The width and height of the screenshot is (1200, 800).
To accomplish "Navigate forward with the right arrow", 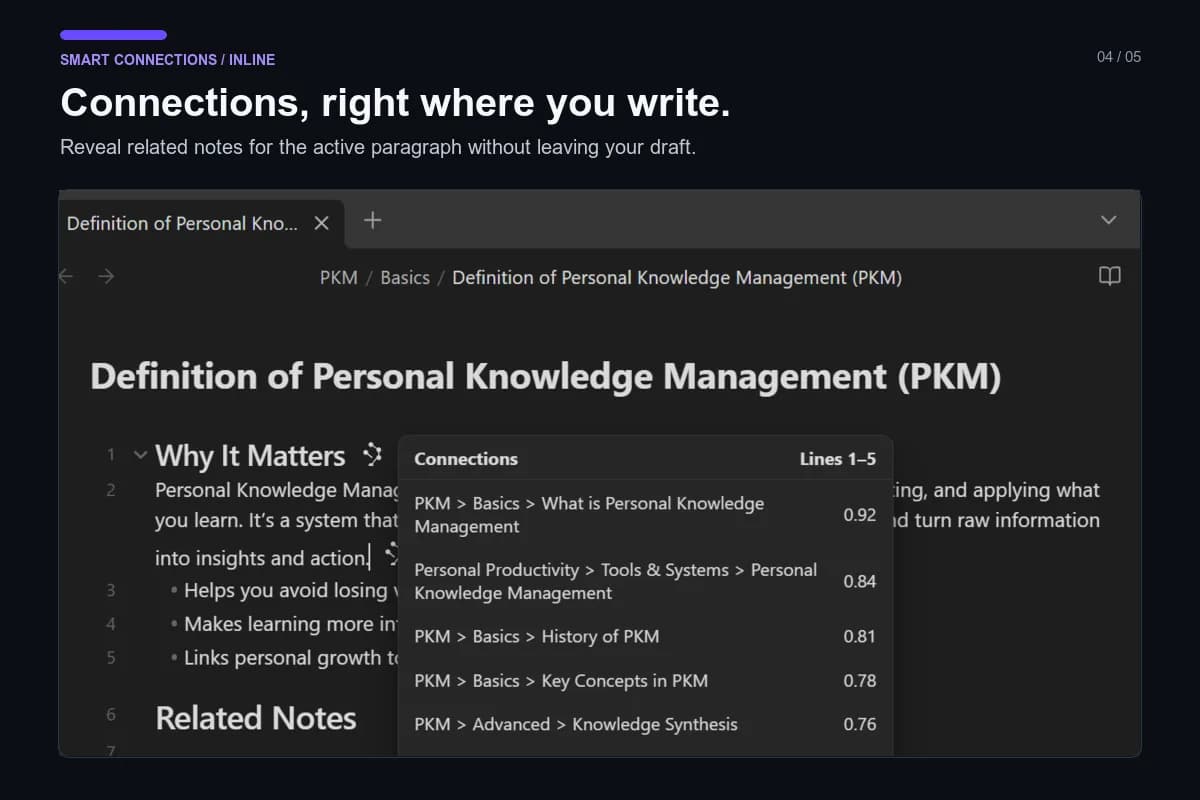I will pos(106,276).
